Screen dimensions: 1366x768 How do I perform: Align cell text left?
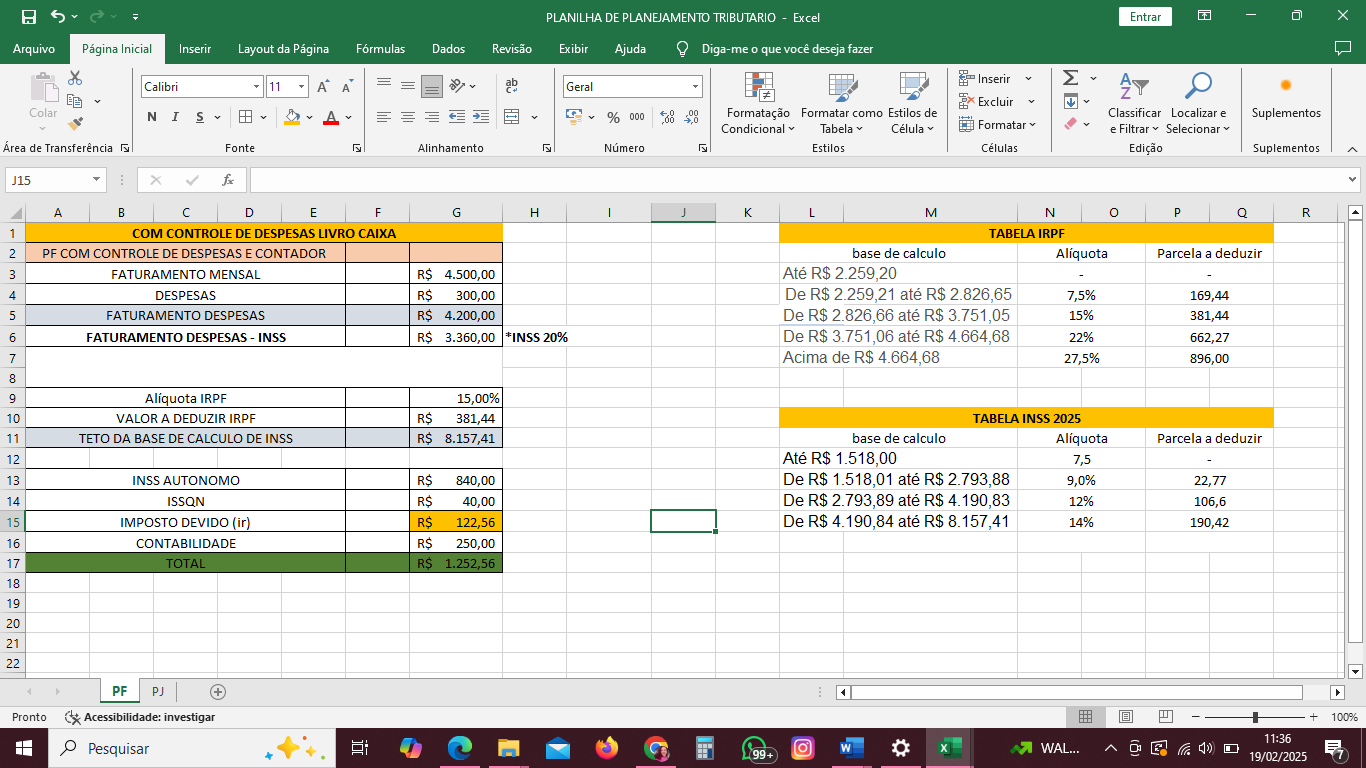point(383,117)
